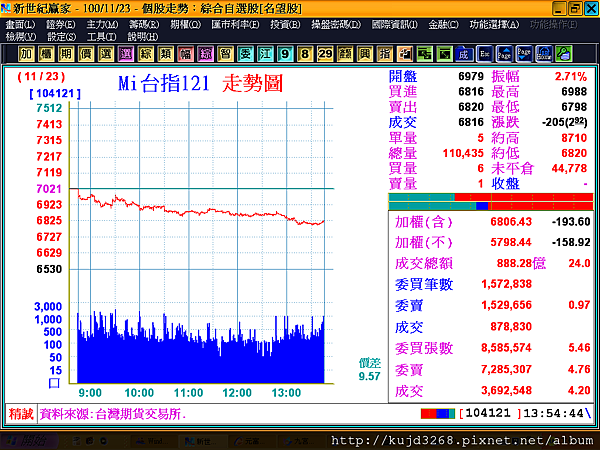Click the cyan 委 toolbar icon
This screenshot has width=600, height=450.
(x=245, y=54)
